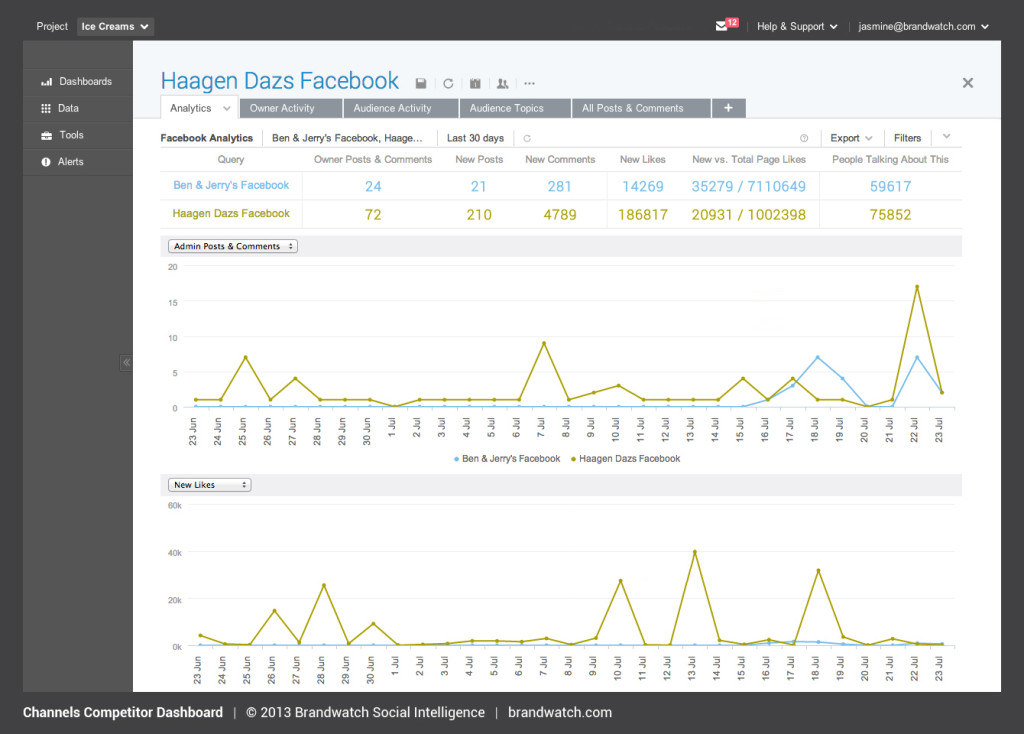Image resolution: width=1024 pixels, height=734 pixels.
Task: Click the Haagen Dazs 7 Jul data point
Action: click(x=544, y=343)
